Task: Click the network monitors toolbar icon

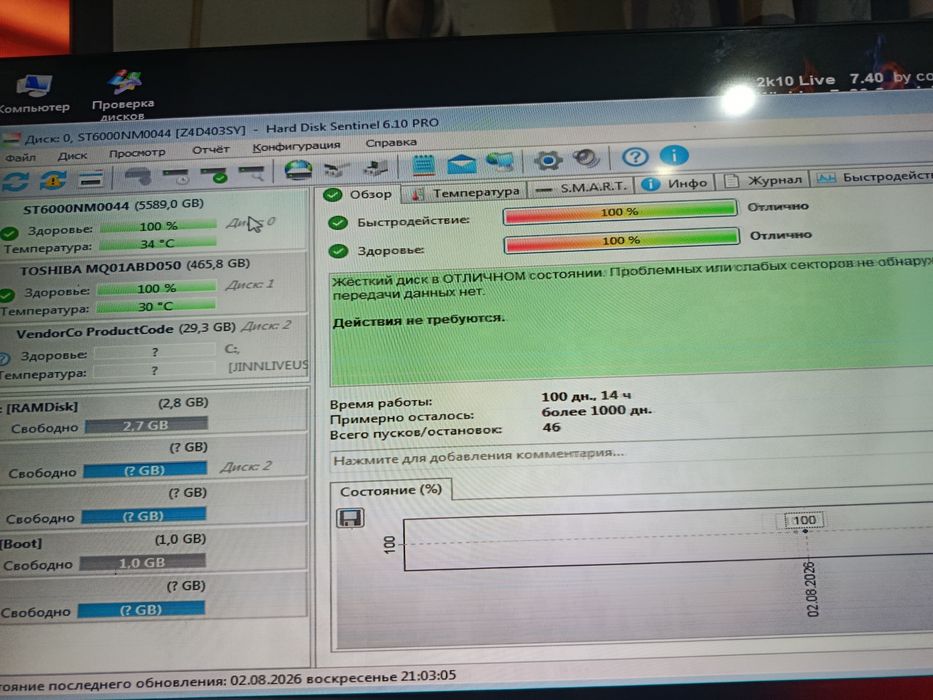Action: [x=499, y=161]
